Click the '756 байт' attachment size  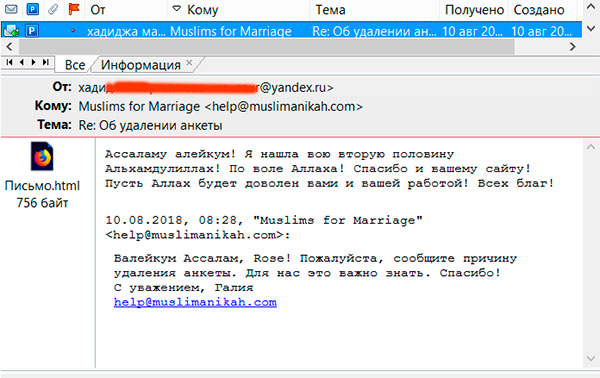[42, 203]
